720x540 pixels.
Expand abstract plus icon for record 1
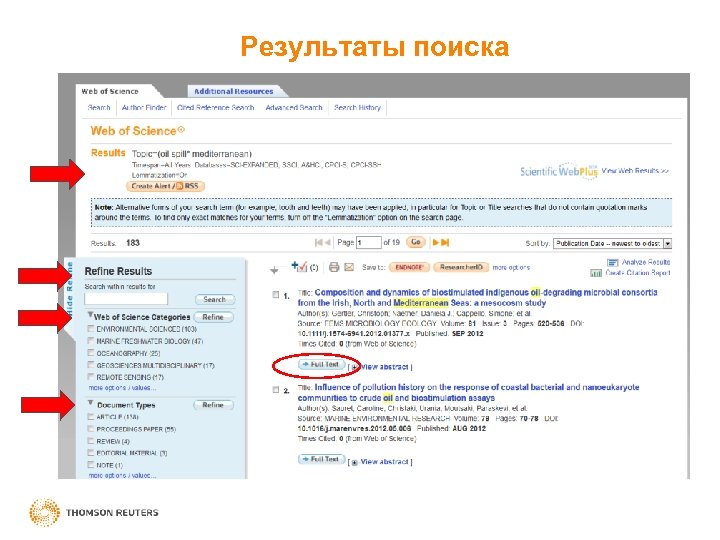pos(354,367)
